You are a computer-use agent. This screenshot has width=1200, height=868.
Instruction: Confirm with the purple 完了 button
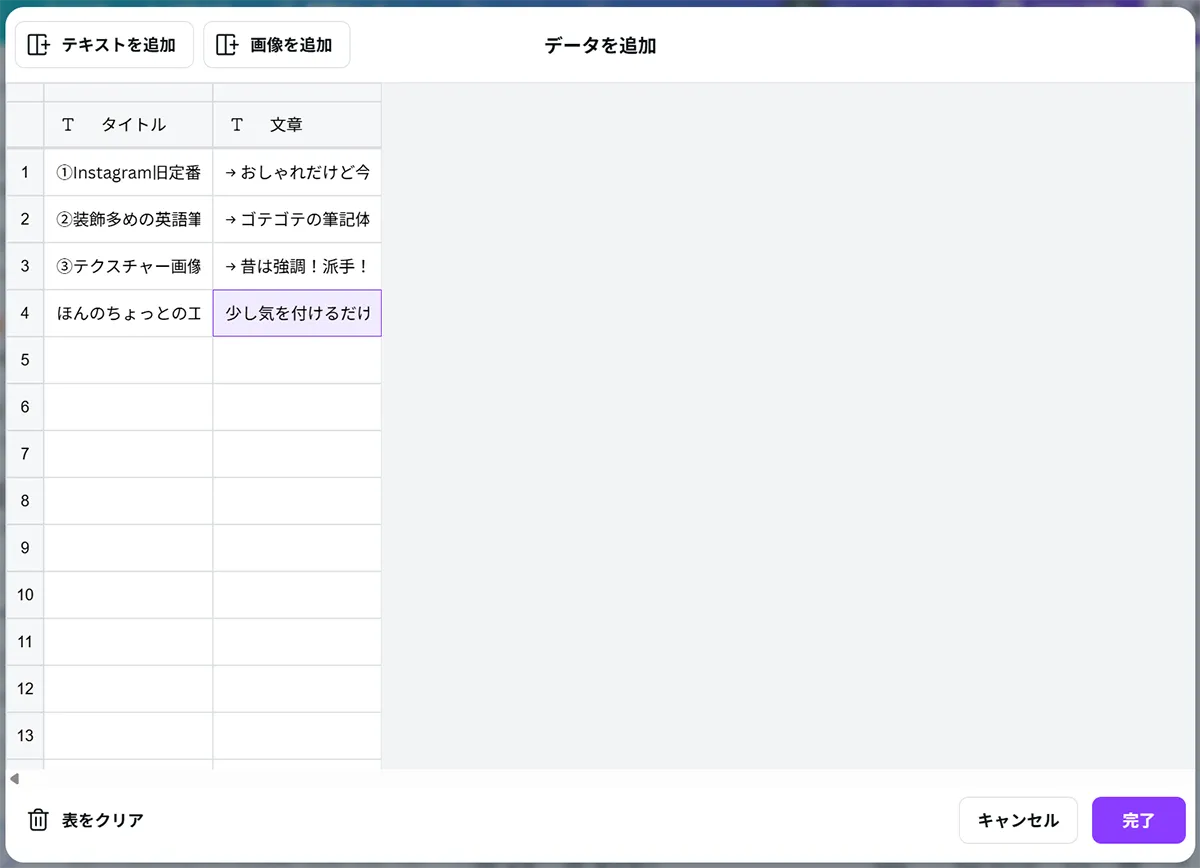[x=1138, y=820]
